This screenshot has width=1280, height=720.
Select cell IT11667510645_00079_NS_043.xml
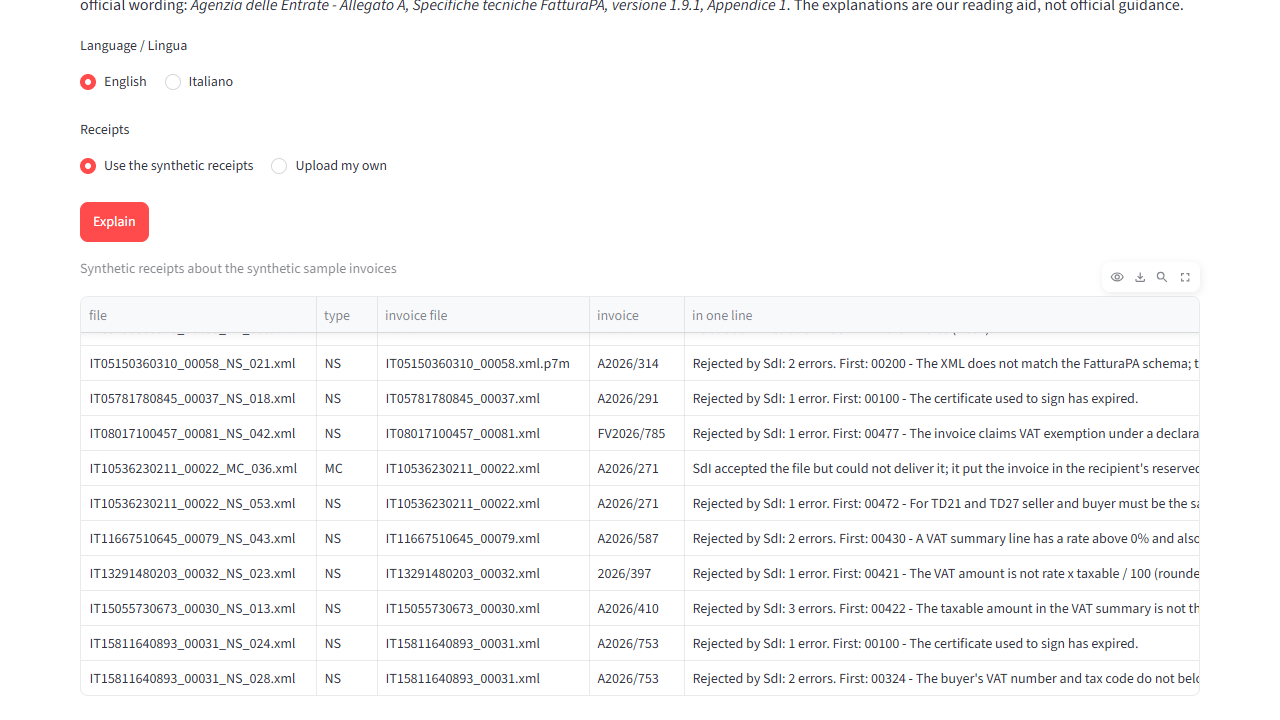(x=198, y=539)
